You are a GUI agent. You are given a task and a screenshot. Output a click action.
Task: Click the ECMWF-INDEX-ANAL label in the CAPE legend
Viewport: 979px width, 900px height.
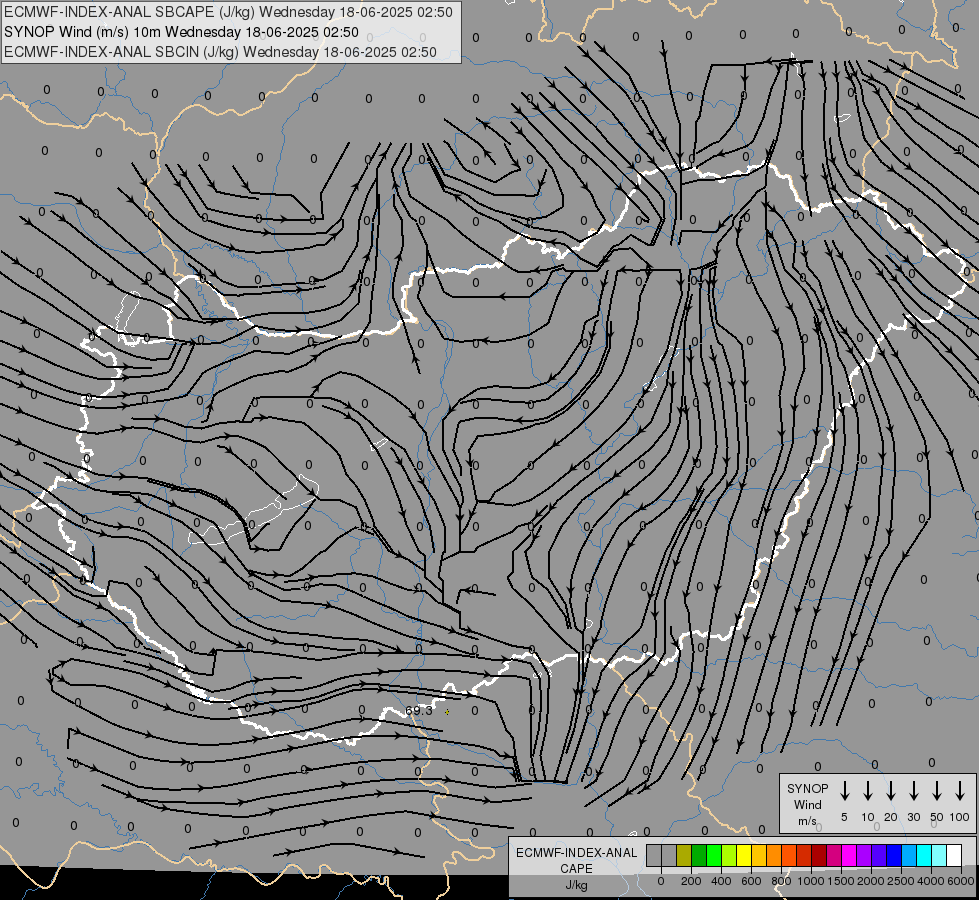click(x=576, y=853)
